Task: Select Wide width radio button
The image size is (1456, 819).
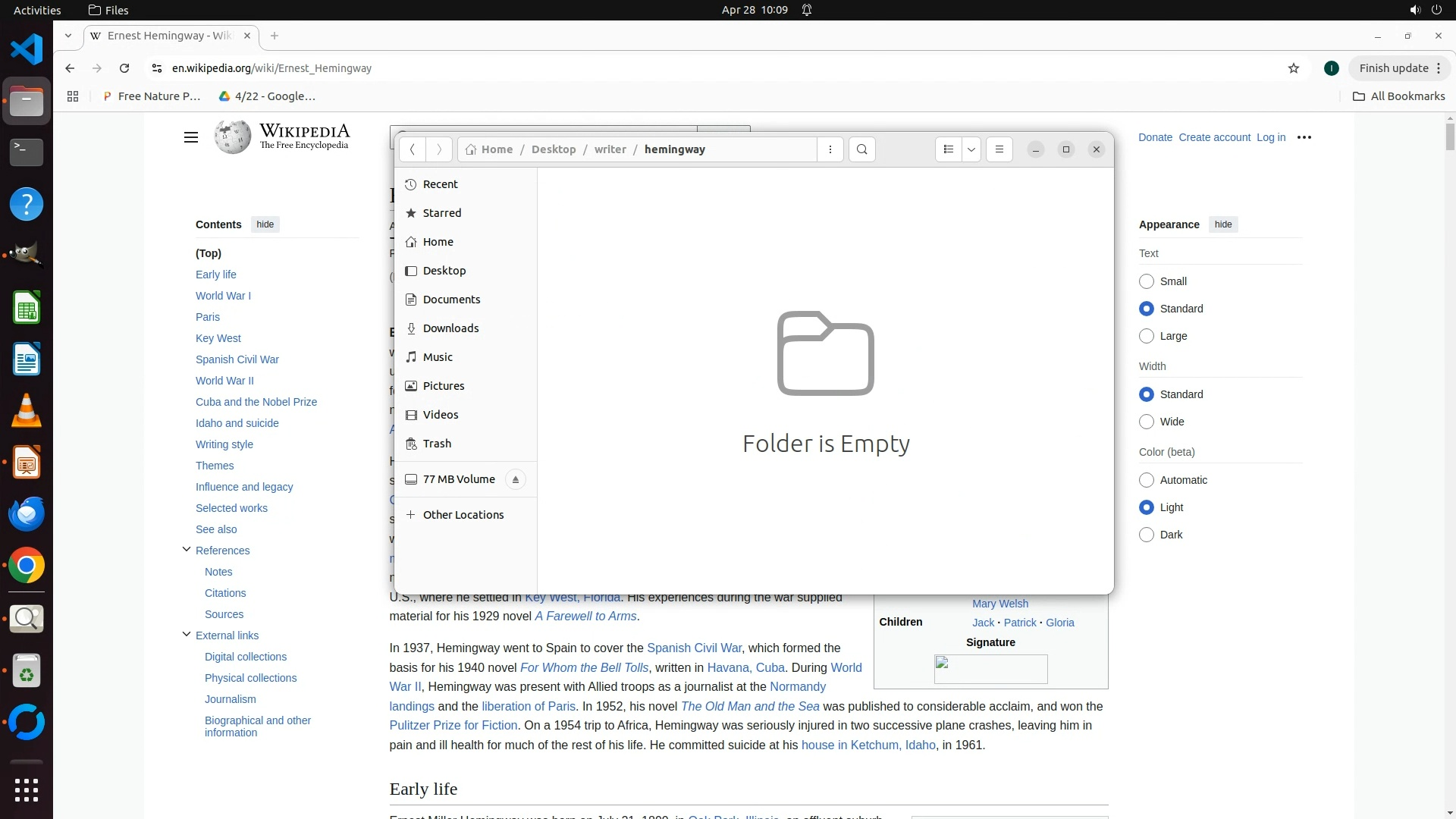Action: (1146, 422)
